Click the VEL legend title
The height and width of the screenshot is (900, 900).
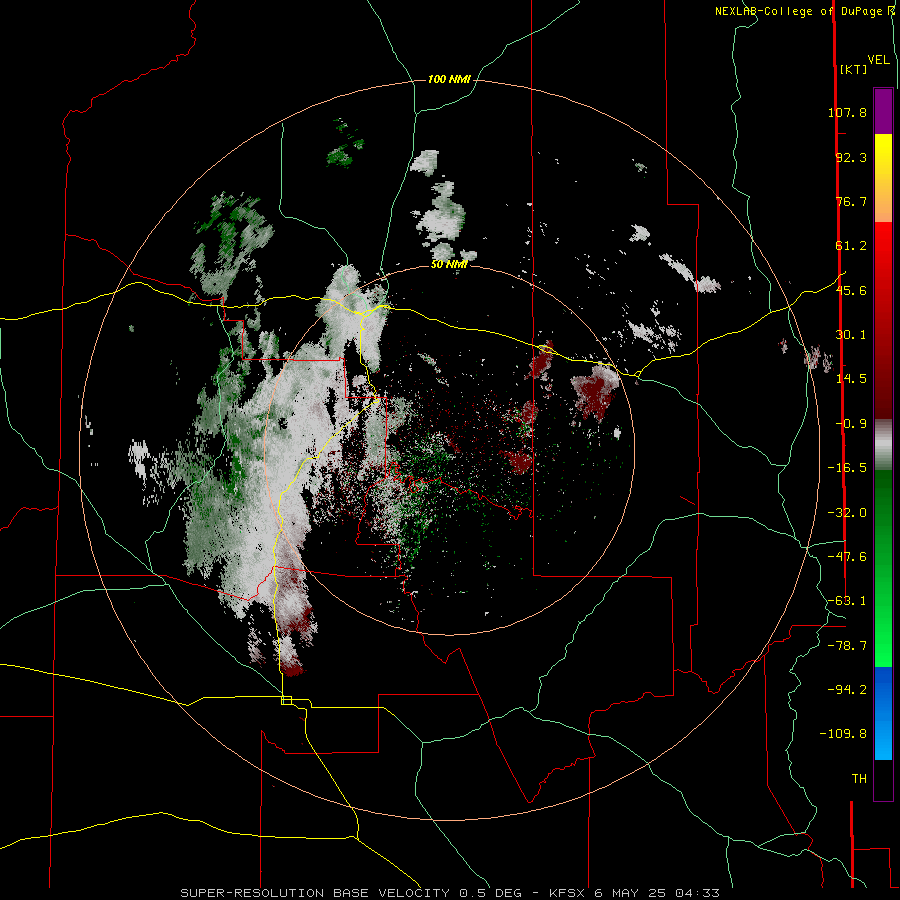point(878,60)
